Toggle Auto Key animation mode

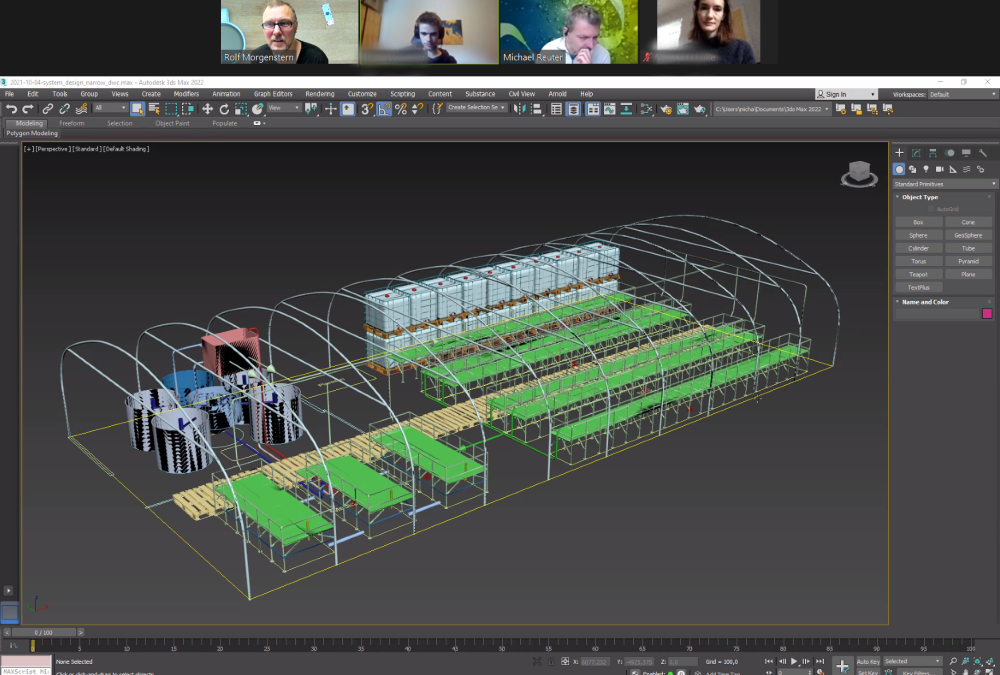pos(868,661)
